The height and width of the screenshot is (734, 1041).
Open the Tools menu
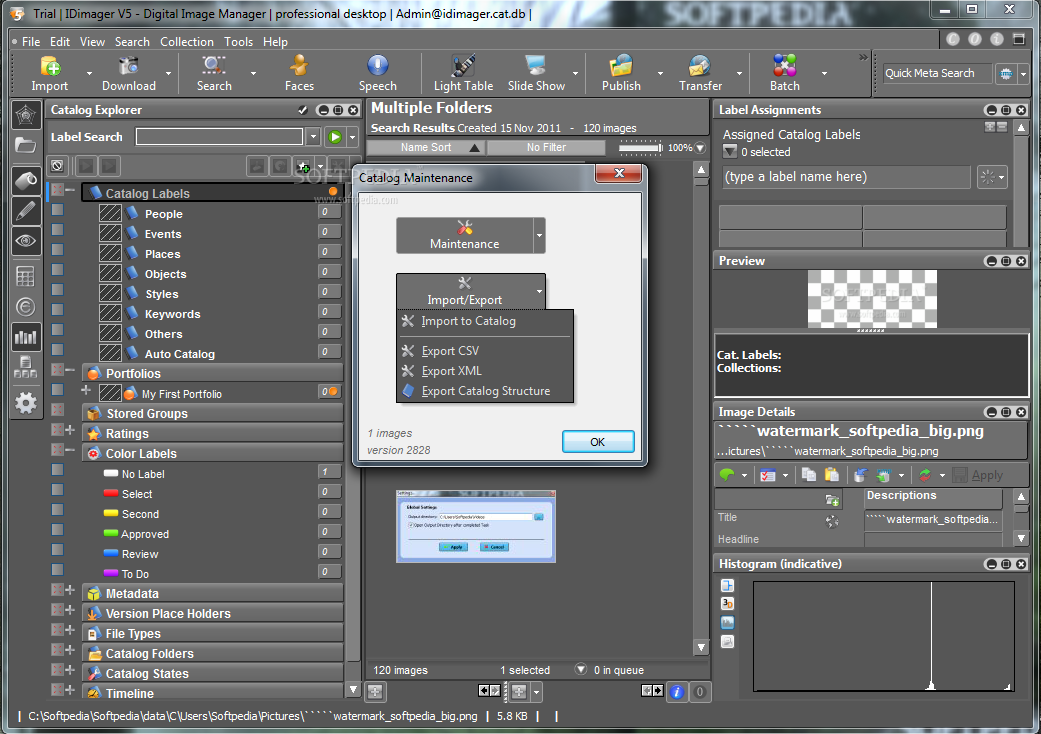coord(238,42)
